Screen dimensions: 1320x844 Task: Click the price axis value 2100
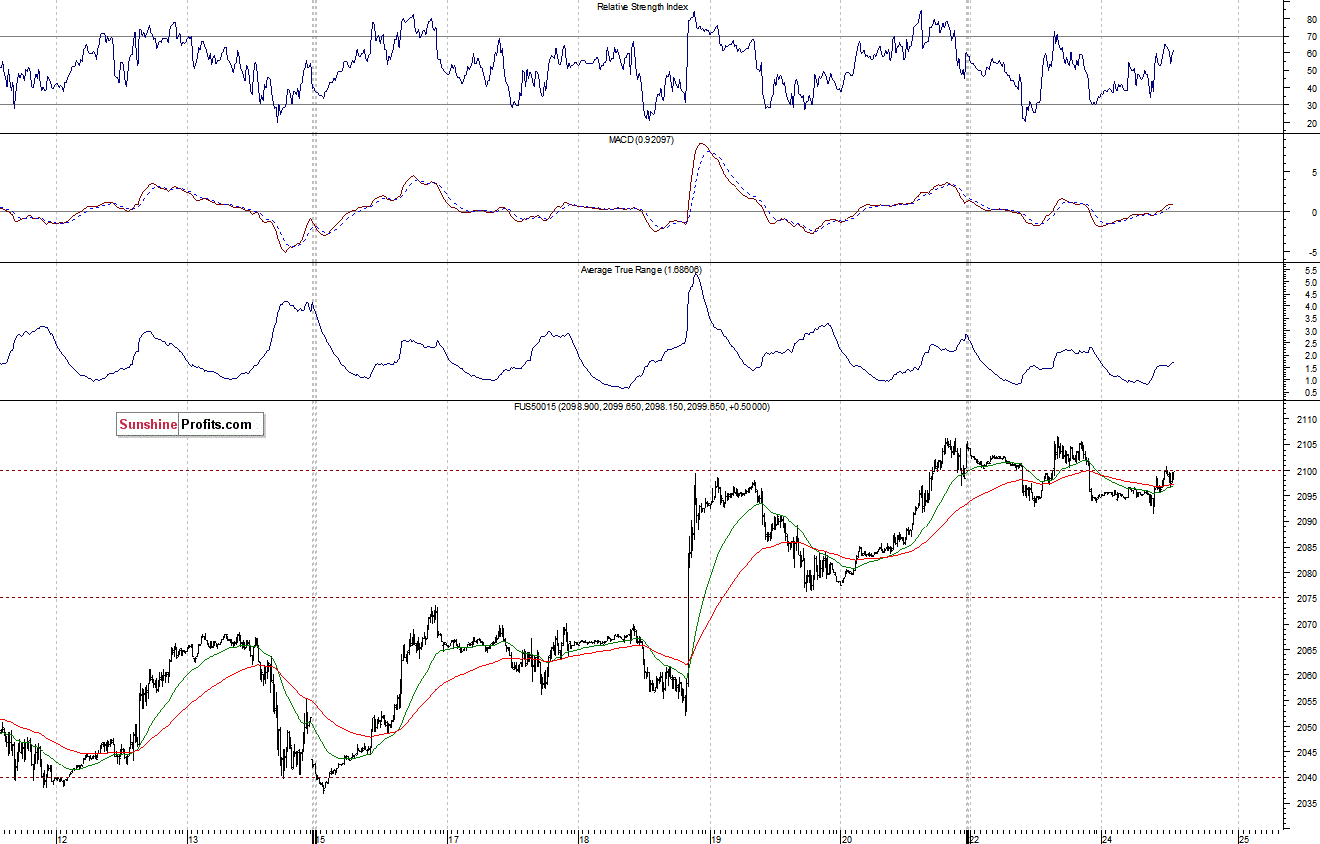coord(1307,471)
